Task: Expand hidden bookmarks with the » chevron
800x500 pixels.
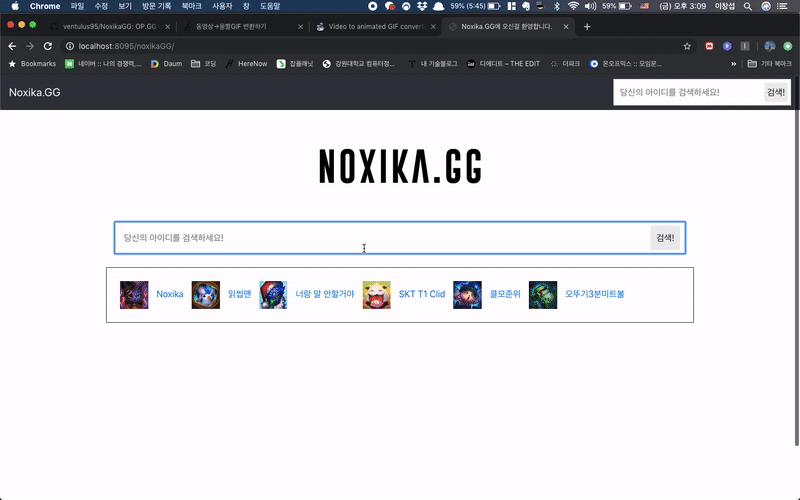Action: (x=734, y=64)
